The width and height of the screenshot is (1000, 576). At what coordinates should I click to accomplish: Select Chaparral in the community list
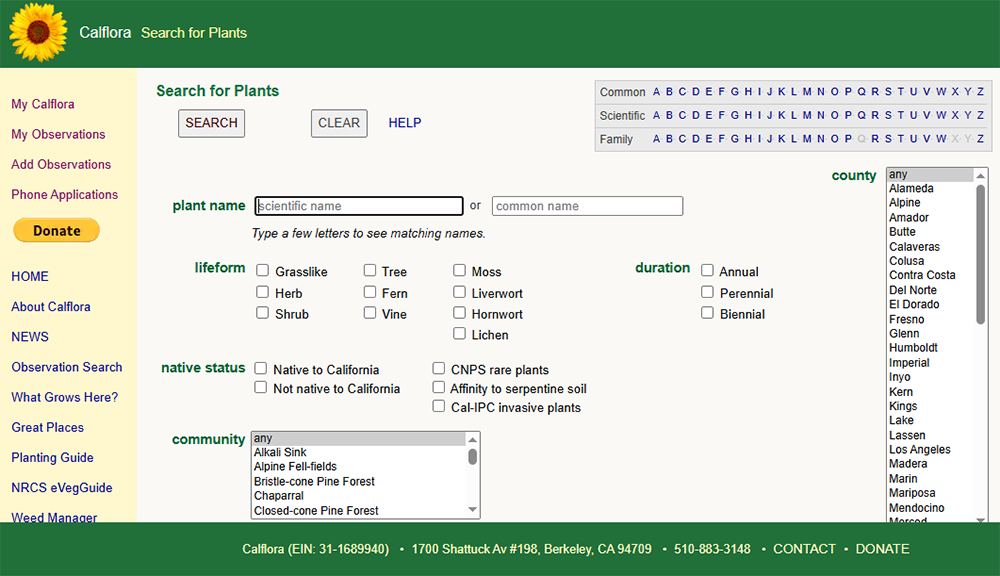278,495
